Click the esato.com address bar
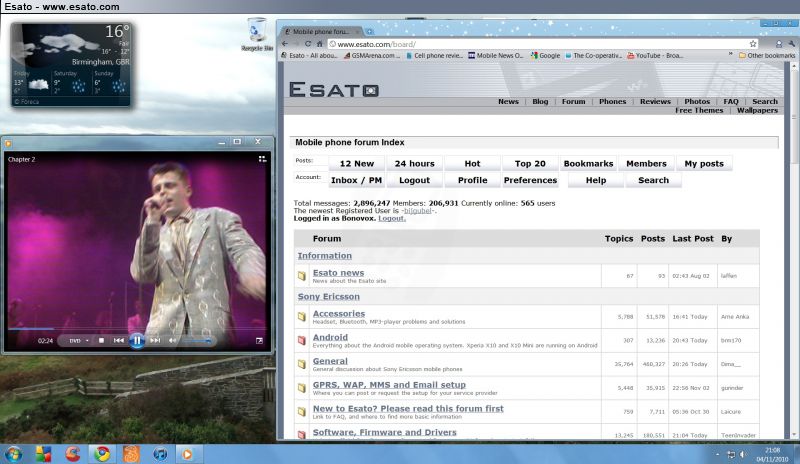Image resolution: width=800 pixels, height=464 pixels. 538,44
